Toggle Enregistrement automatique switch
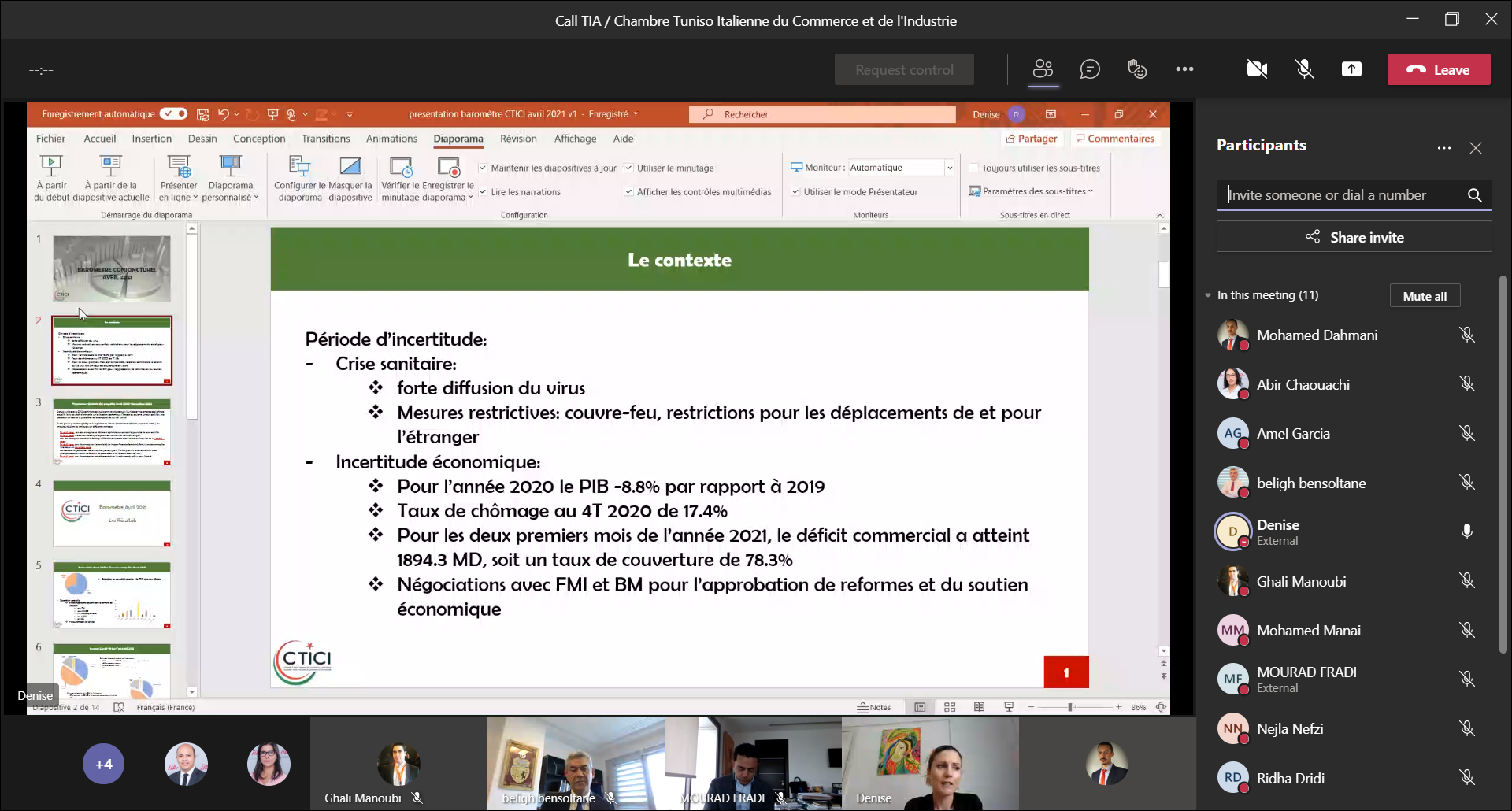 tap(174, 114)
